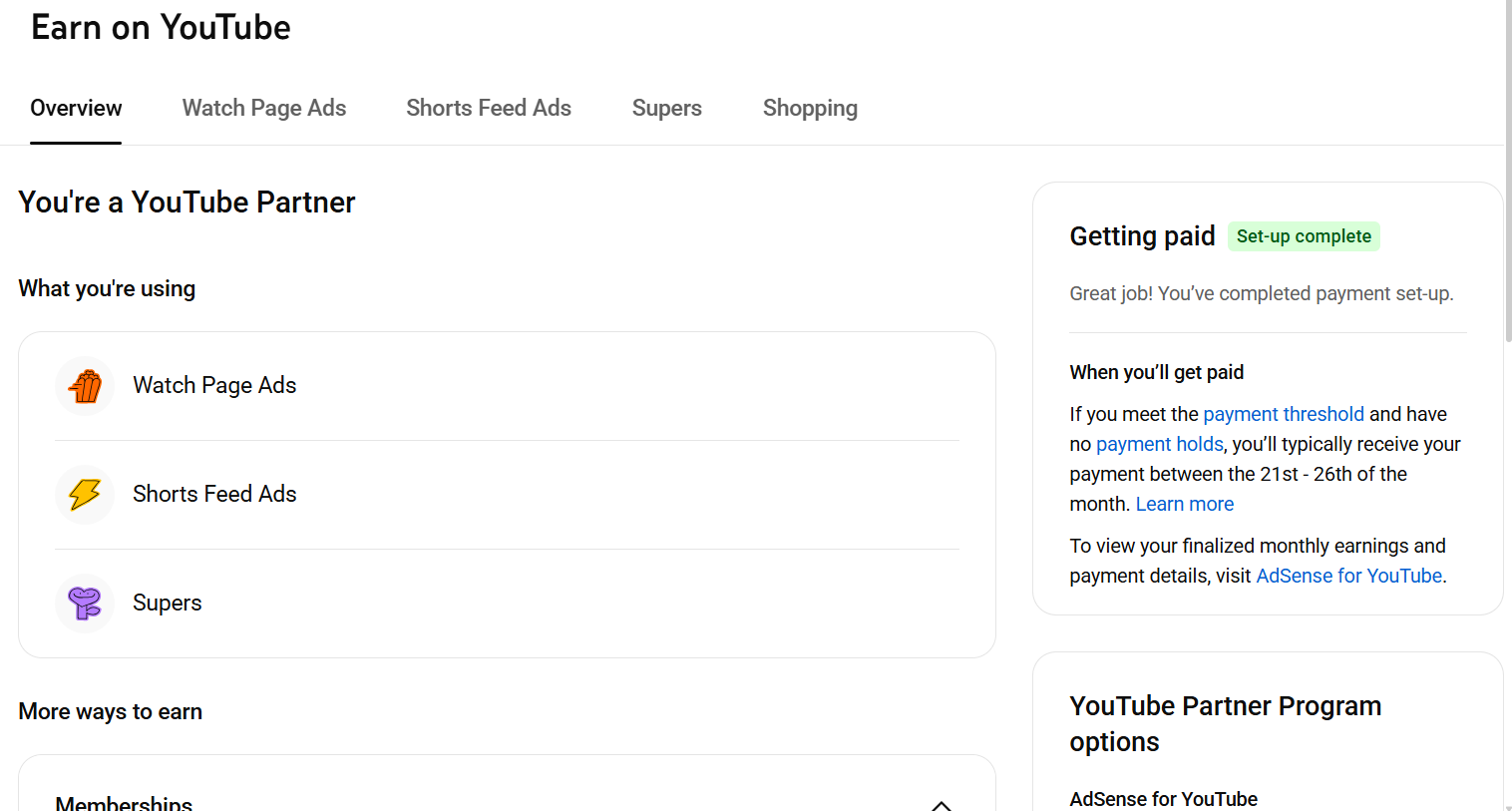Open the payment threshold link
The width and height of the screenshot is (1512, 811).
[1283, 414]
